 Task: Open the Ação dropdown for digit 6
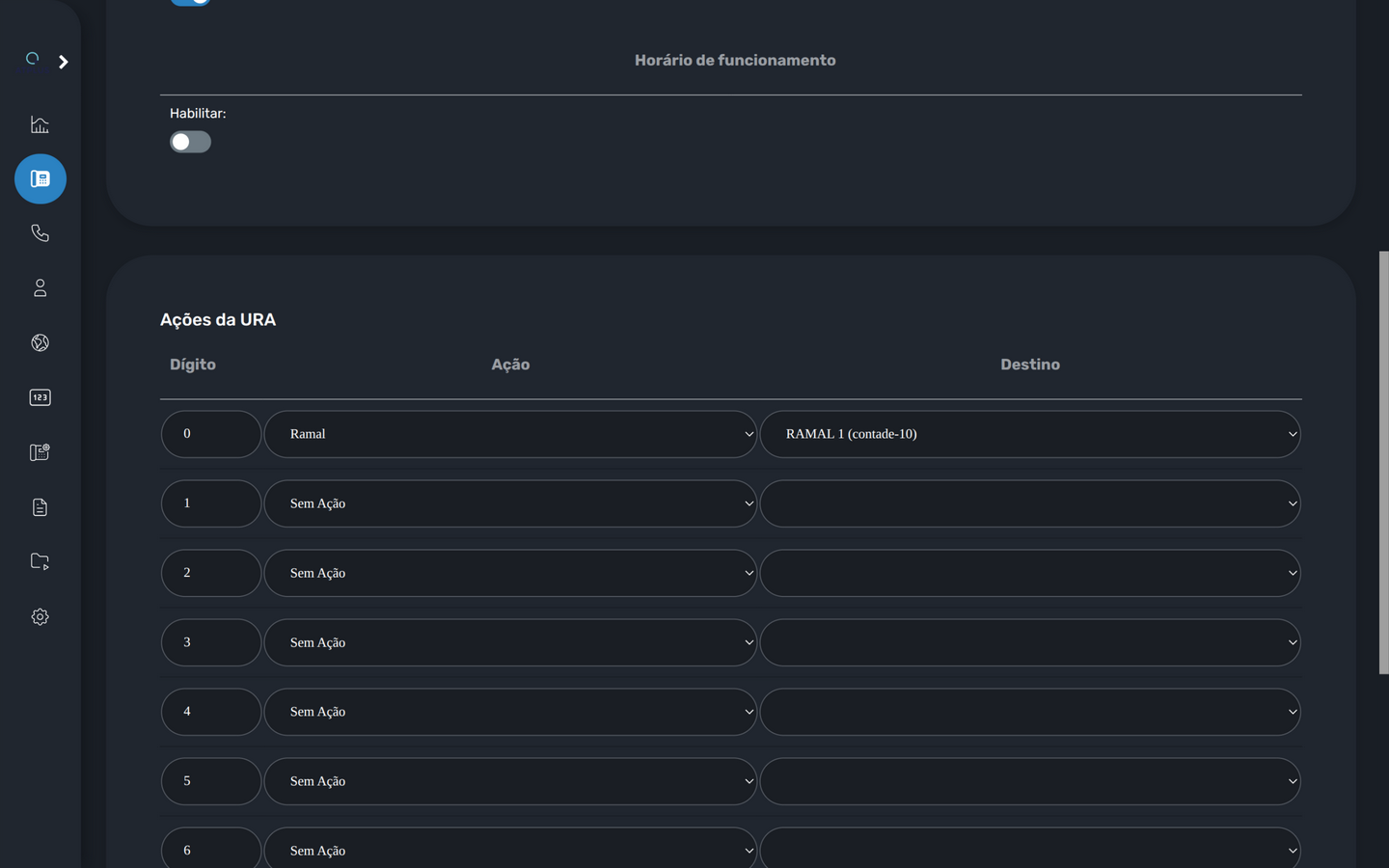click(510, 849)
